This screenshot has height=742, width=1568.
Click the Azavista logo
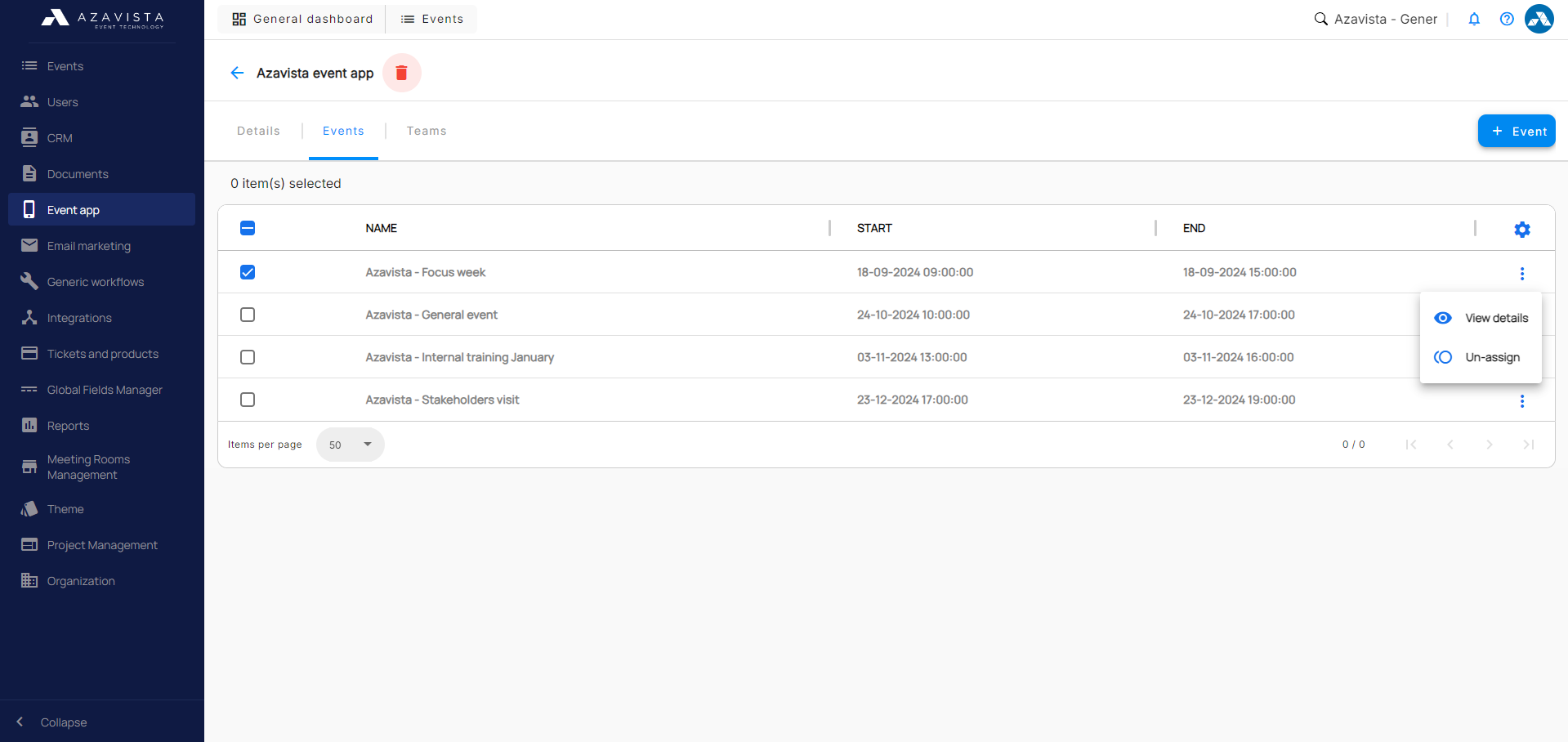pyautogui.click(x=102, y=18)
